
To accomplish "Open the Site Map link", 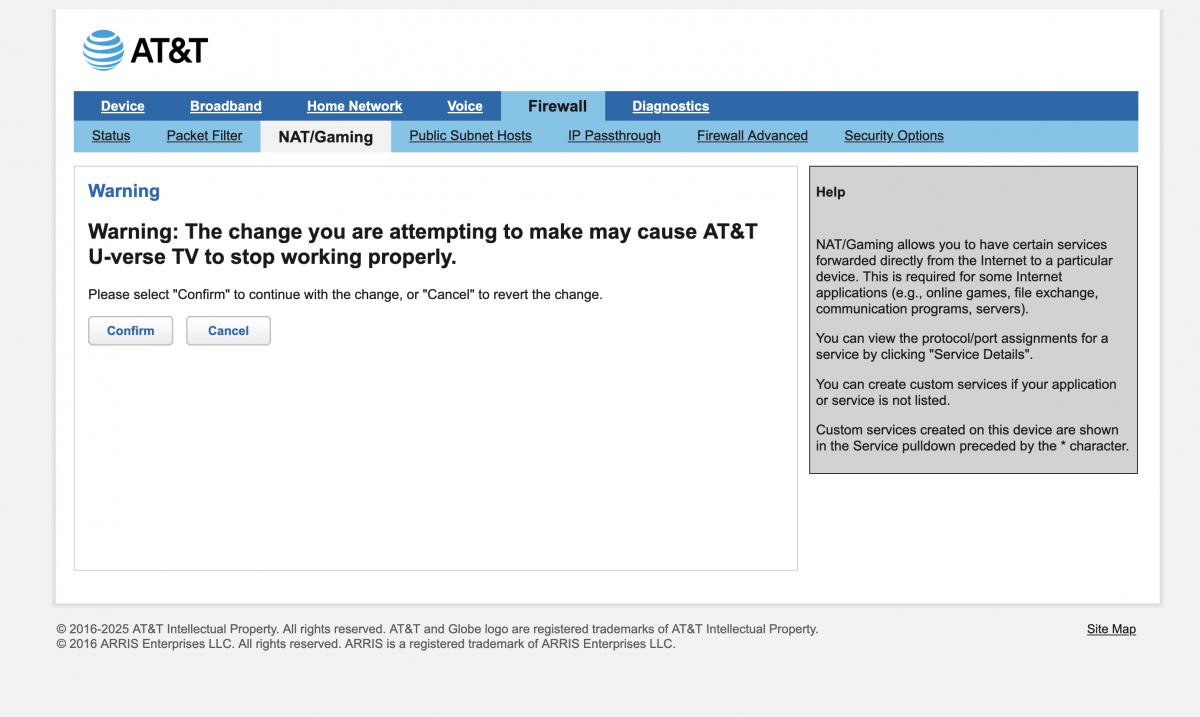I will coord(1111,629).
